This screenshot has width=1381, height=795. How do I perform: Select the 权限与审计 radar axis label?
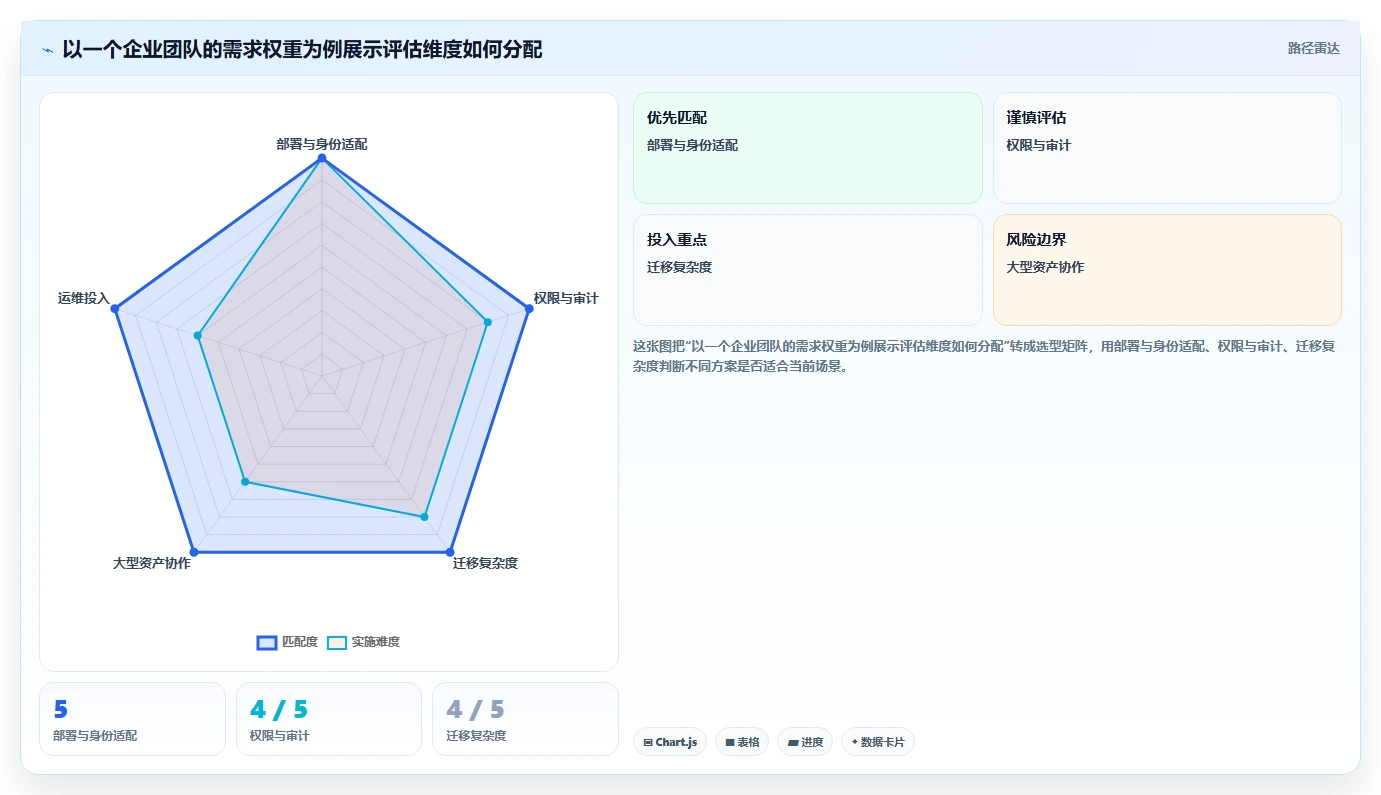tap(566, 298)
